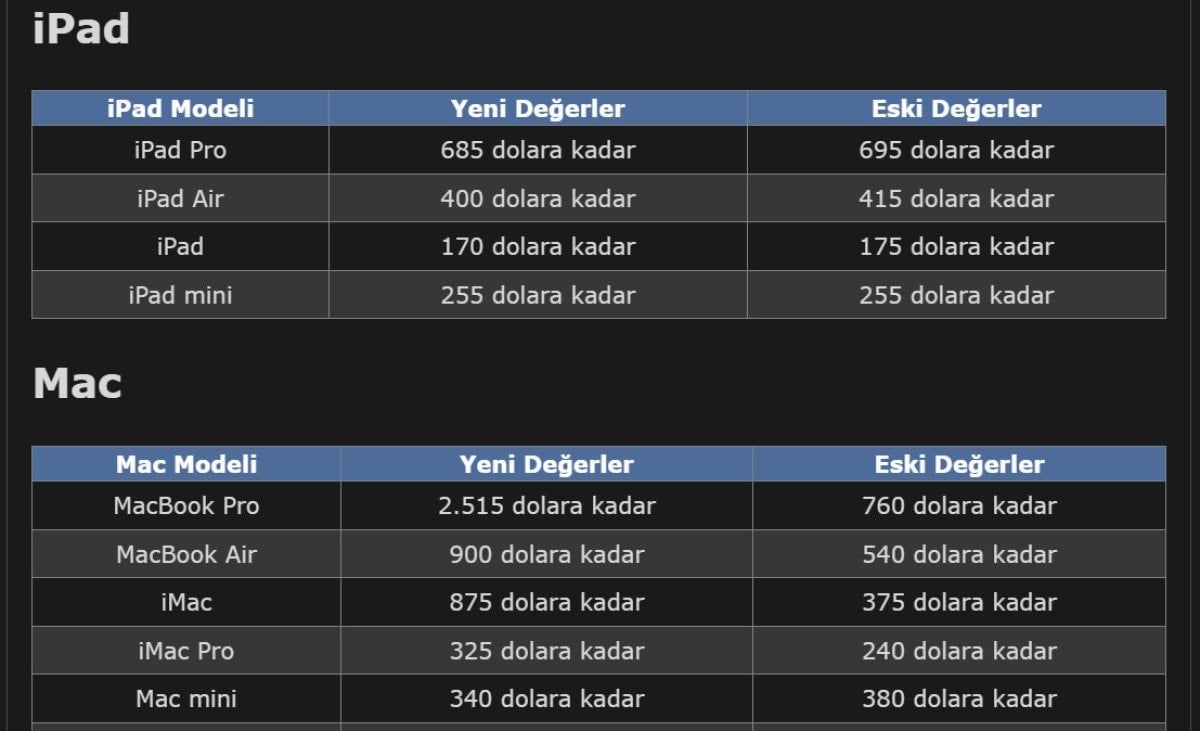Click the iPad Pro row label
Viewport: 1200px width, 731px height.
pos(180,150)
